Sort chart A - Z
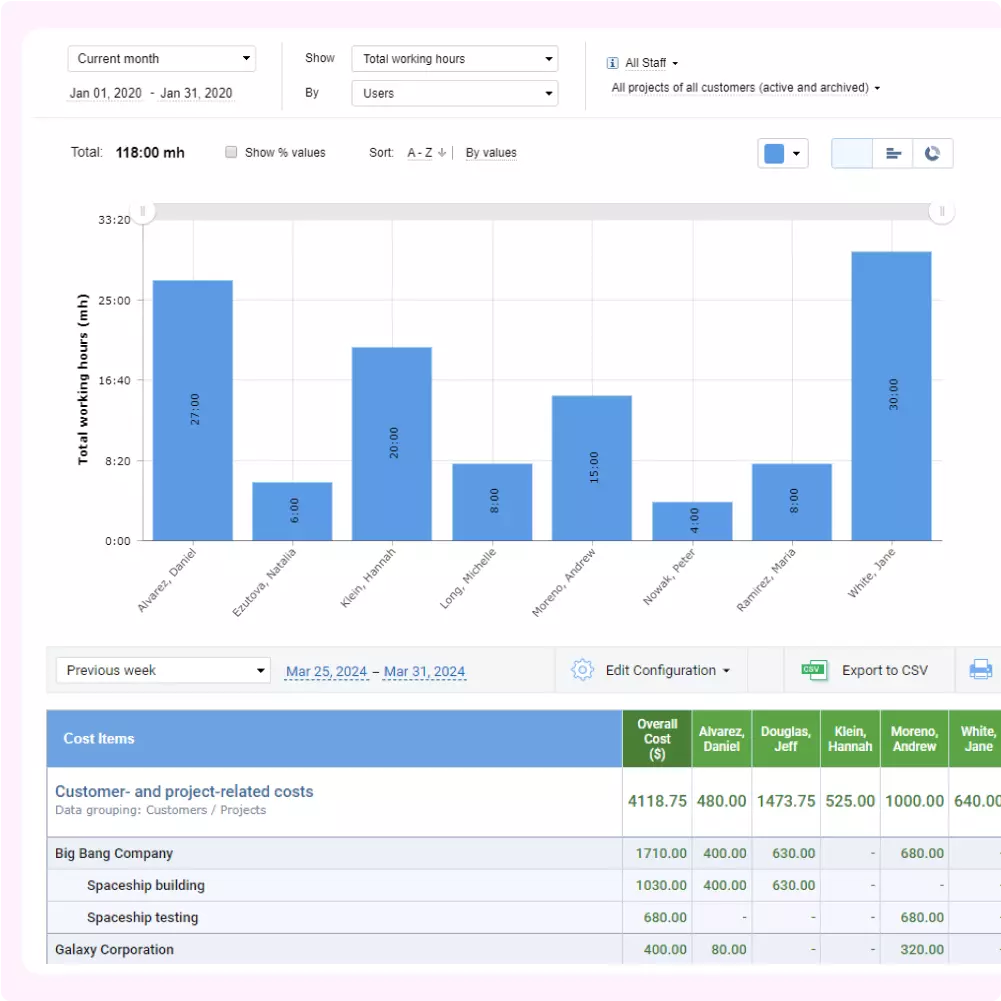 pos(419,153)
